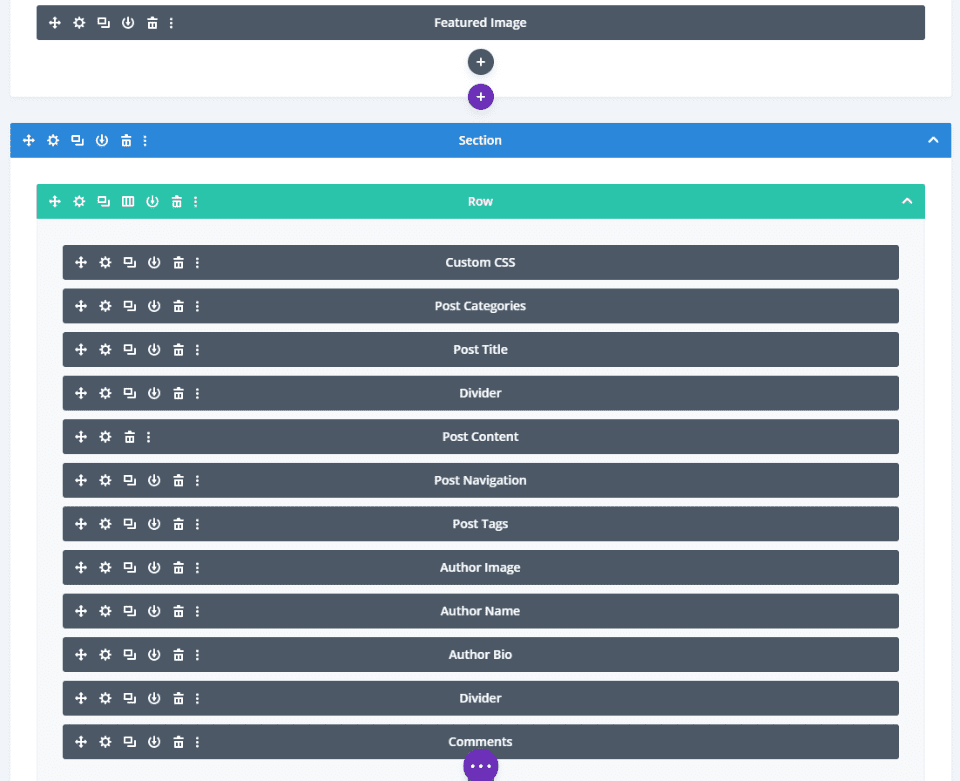Screen dimensions: 960x781
Task: Open three-dot menu on Post Tags module
Action: [197, 524]
